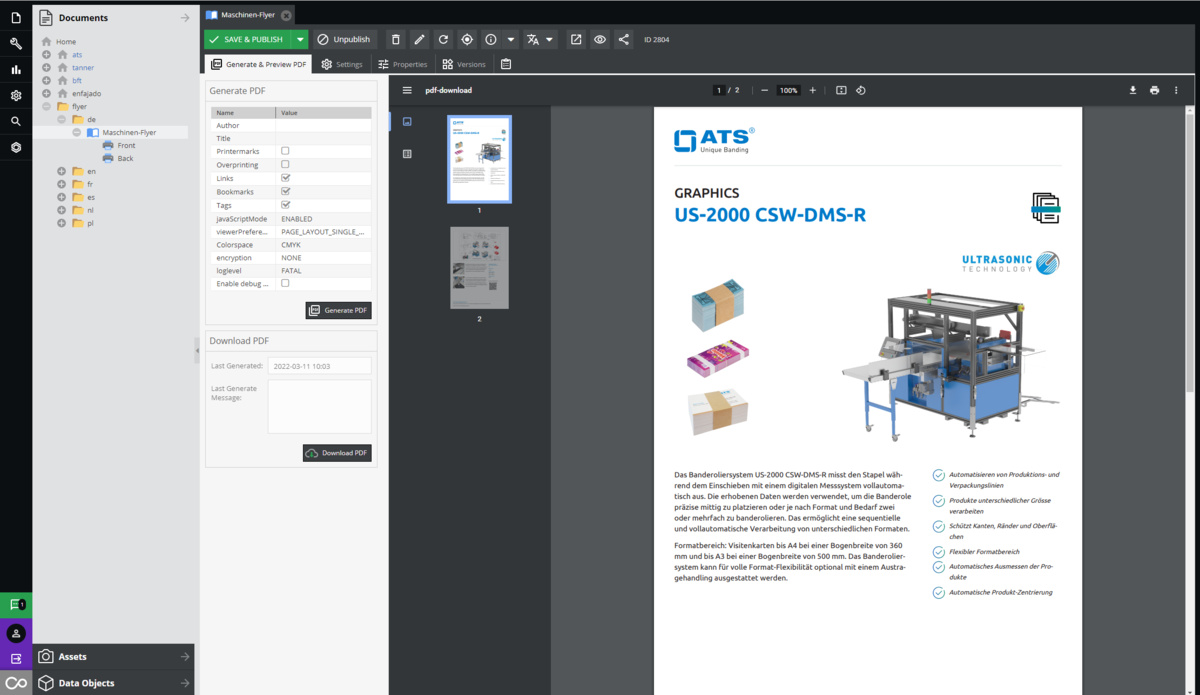The height and width of the screenshot is (695, 1200).
Task: Locate the document in tree with target icon
Action: tap(467, 39)
